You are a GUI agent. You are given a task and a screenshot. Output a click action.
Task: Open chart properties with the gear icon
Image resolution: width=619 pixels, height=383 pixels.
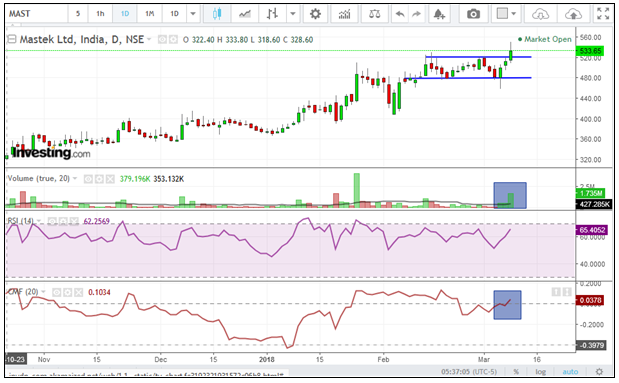(315, 14)
